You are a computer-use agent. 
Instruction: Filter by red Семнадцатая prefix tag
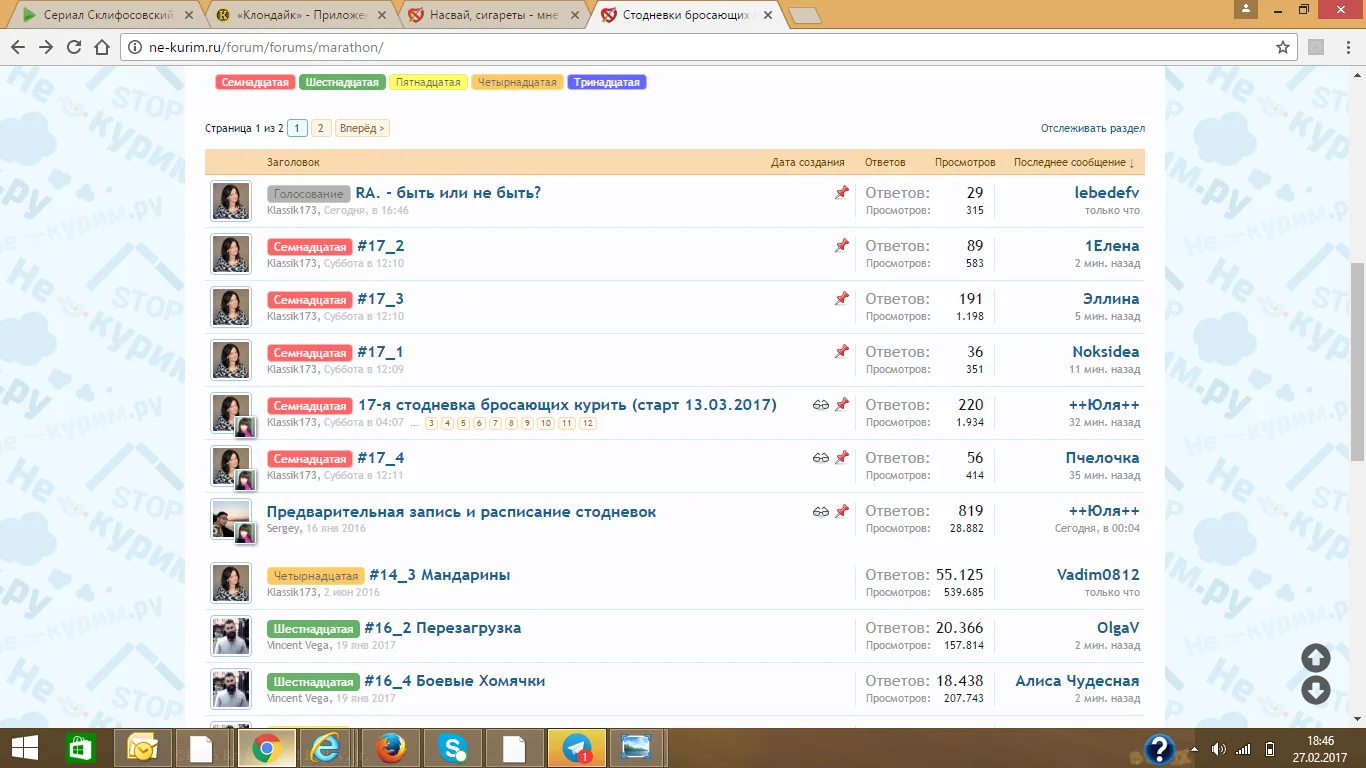255,82
